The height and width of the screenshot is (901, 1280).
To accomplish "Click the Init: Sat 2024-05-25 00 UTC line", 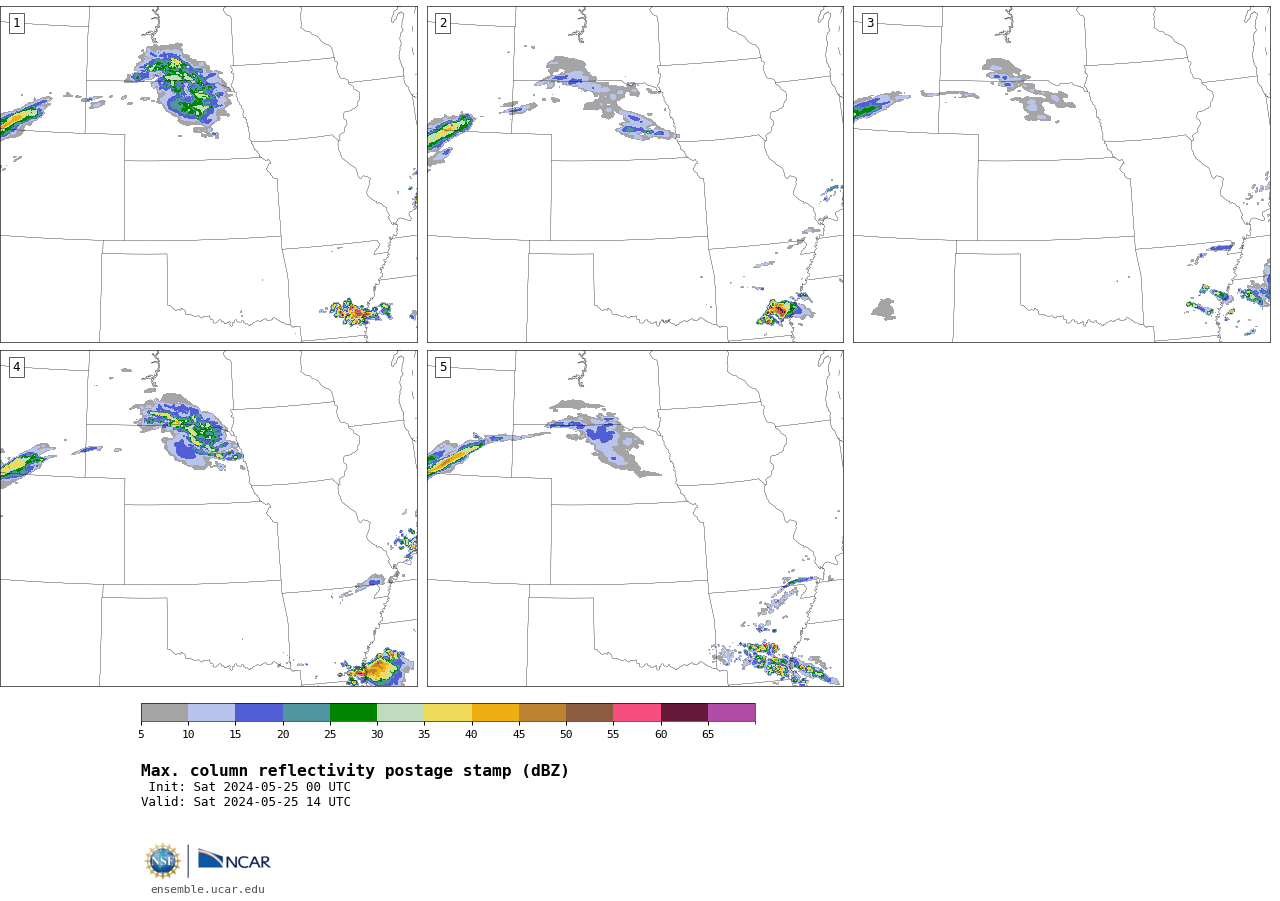I will pos(250,787).
